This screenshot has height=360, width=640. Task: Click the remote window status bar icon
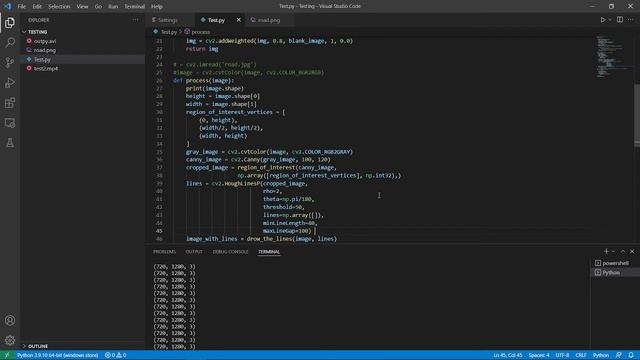coord(6,355)
